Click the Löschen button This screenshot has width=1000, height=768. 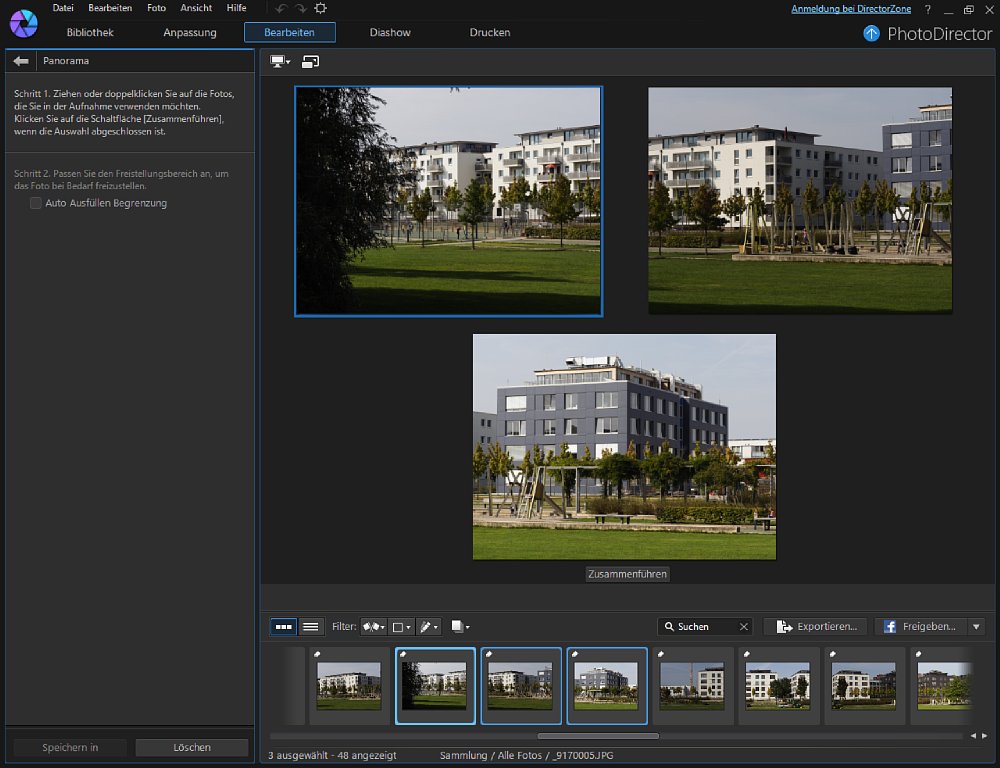coord(192,748)
